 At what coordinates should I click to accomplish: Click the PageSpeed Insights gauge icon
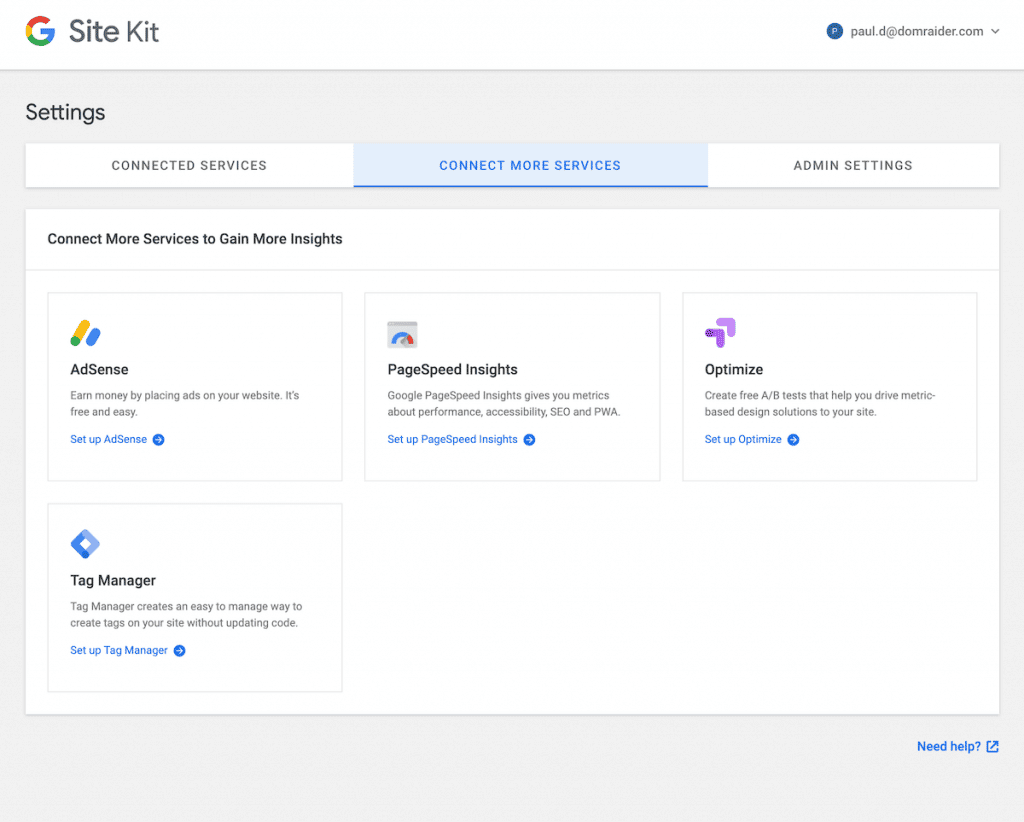402,334
